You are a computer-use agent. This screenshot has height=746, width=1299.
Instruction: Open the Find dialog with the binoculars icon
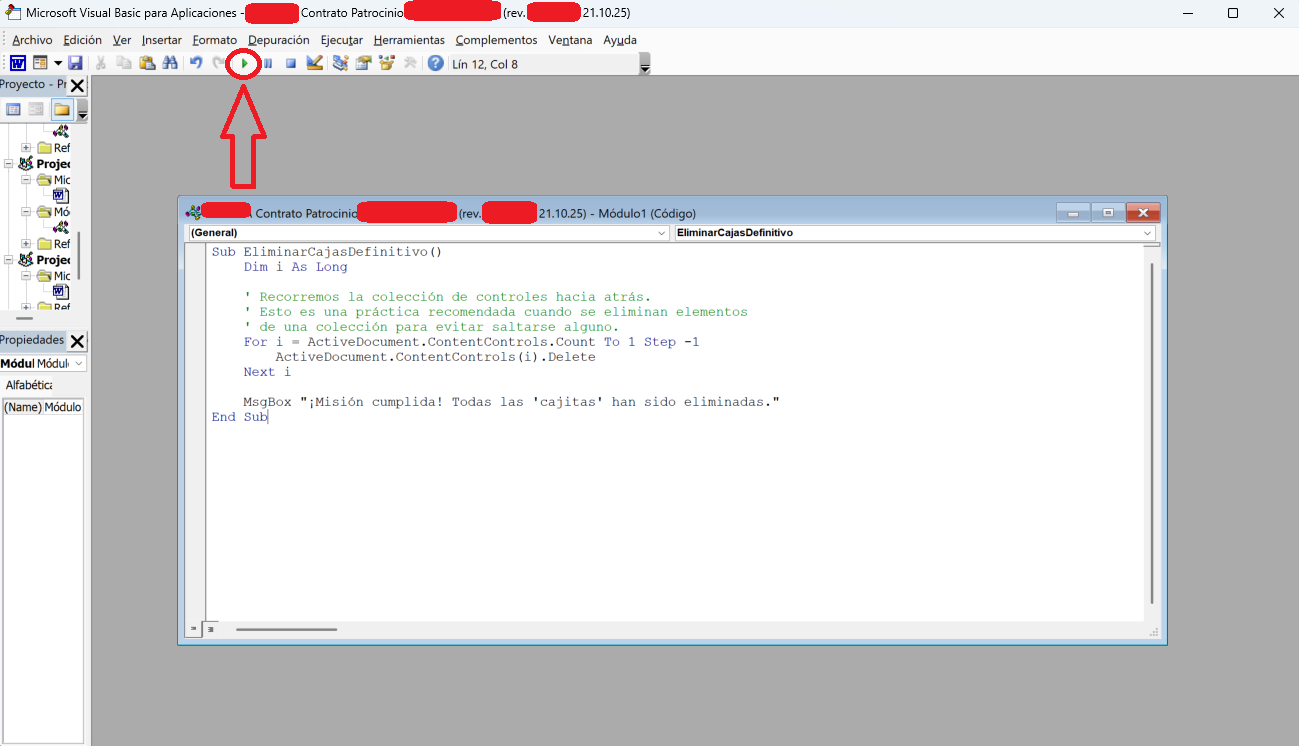tap(170, 62)
